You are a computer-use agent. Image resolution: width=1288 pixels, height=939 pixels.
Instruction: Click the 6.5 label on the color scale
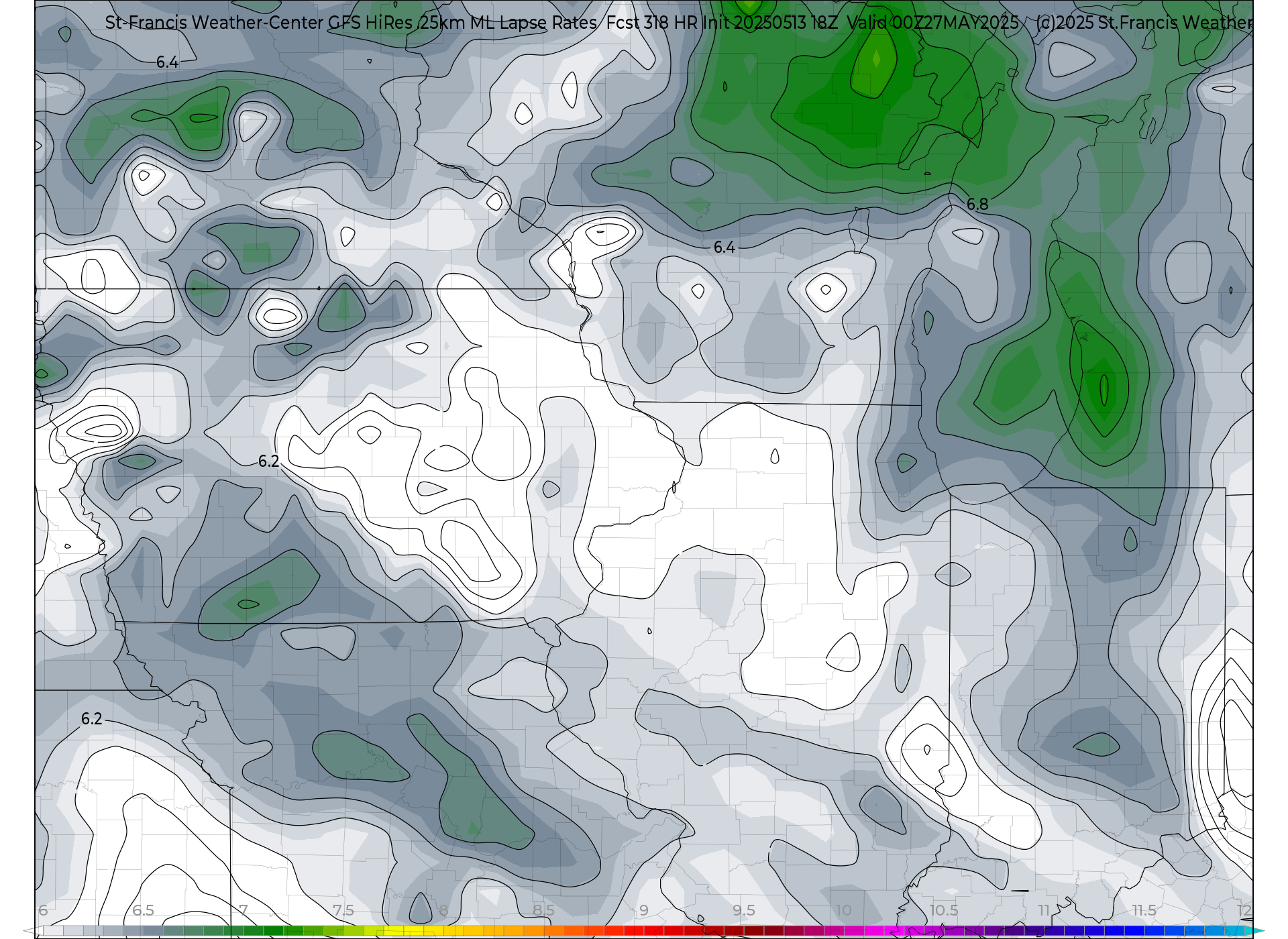143,910
